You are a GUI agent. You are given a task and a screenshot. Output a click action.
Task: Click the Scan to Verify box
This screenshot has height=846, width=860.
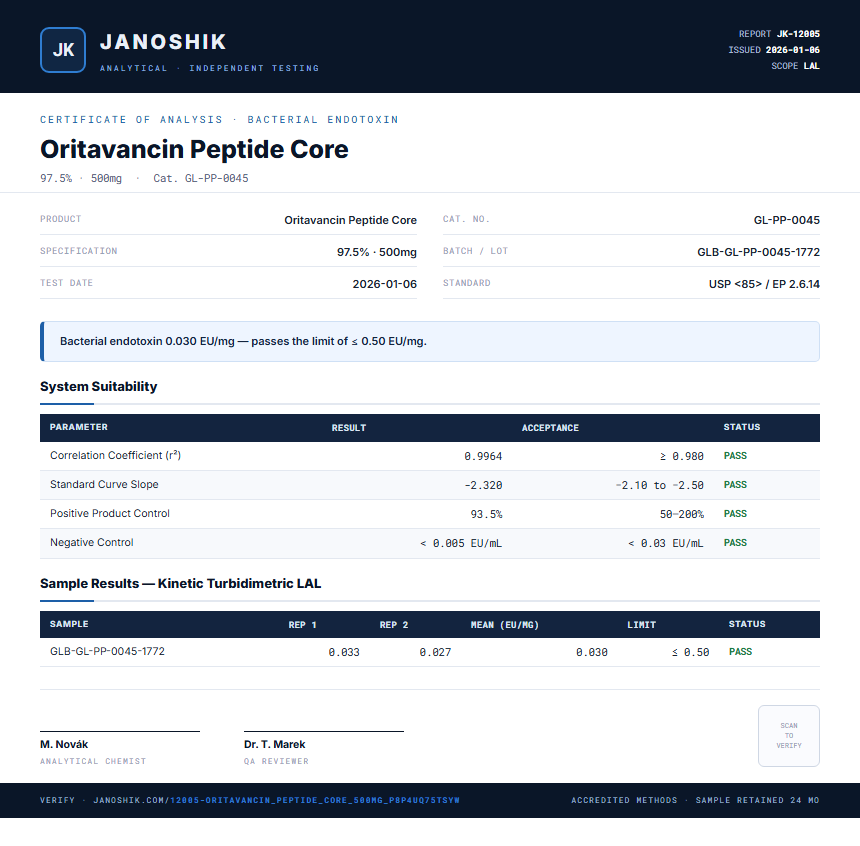pos(789,736)
